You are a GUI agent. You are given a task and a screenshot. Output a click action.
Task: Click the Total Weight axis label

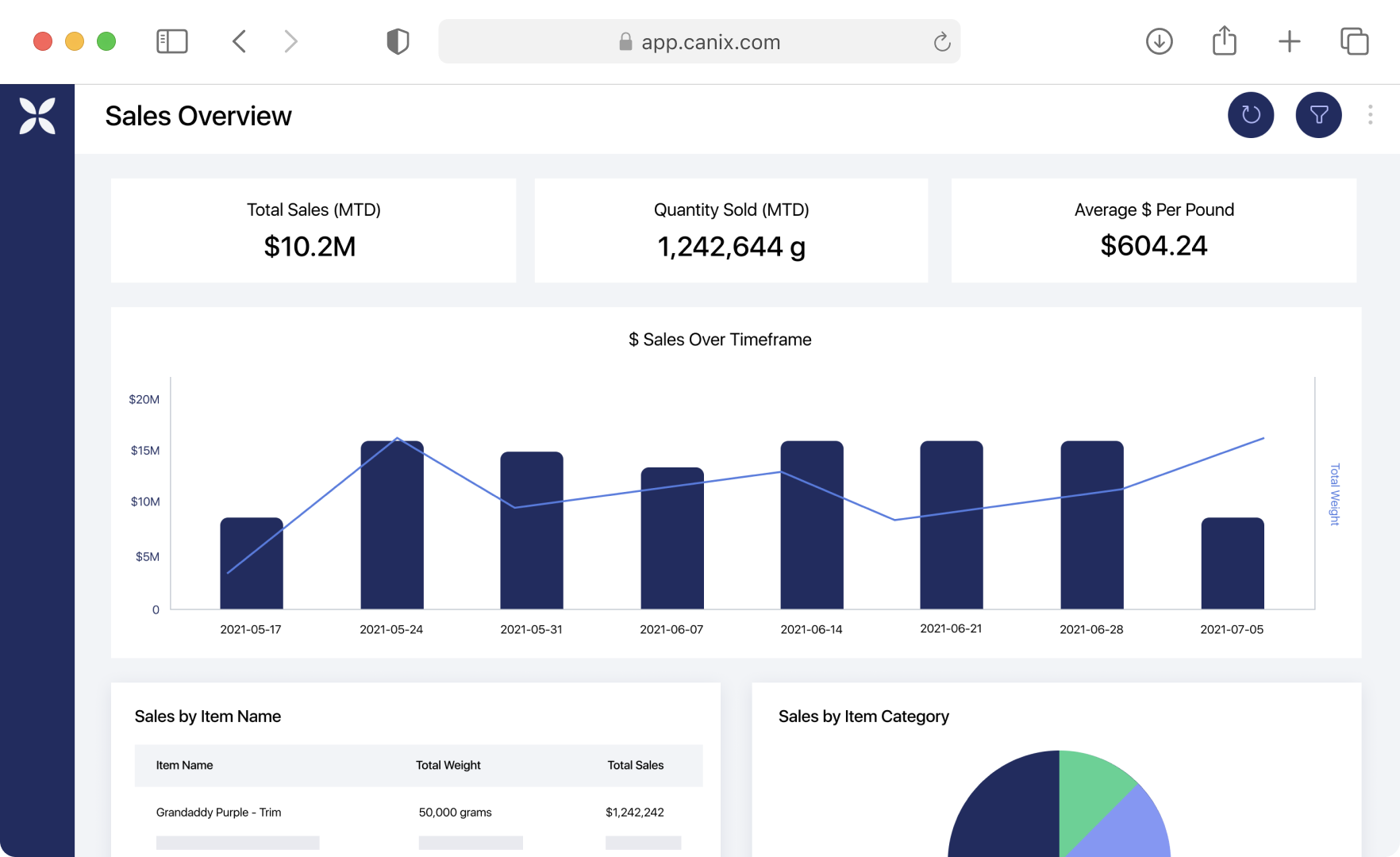click(x=1335, y=494)
